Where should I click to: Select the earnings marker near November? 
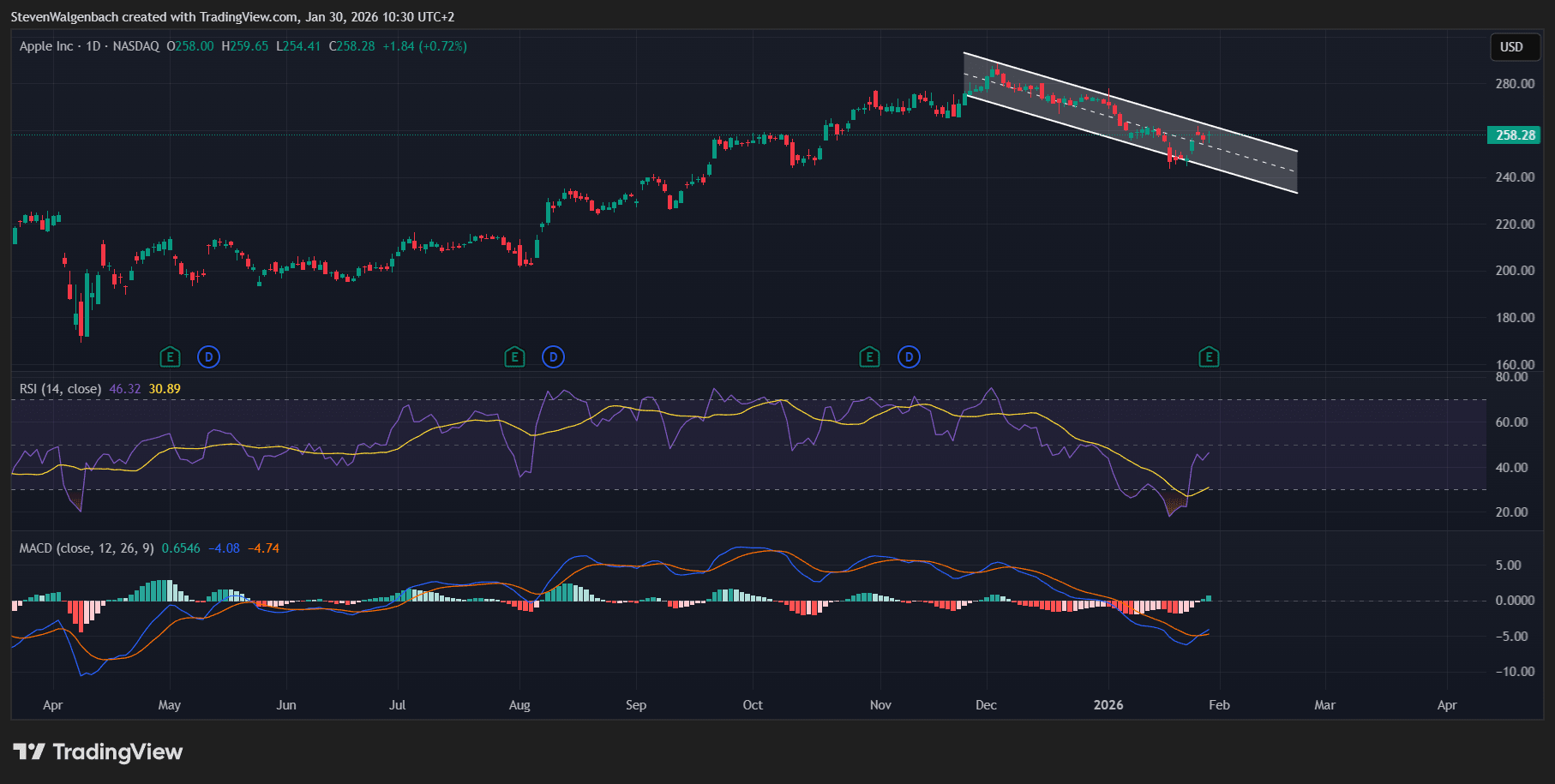[869, 356]
